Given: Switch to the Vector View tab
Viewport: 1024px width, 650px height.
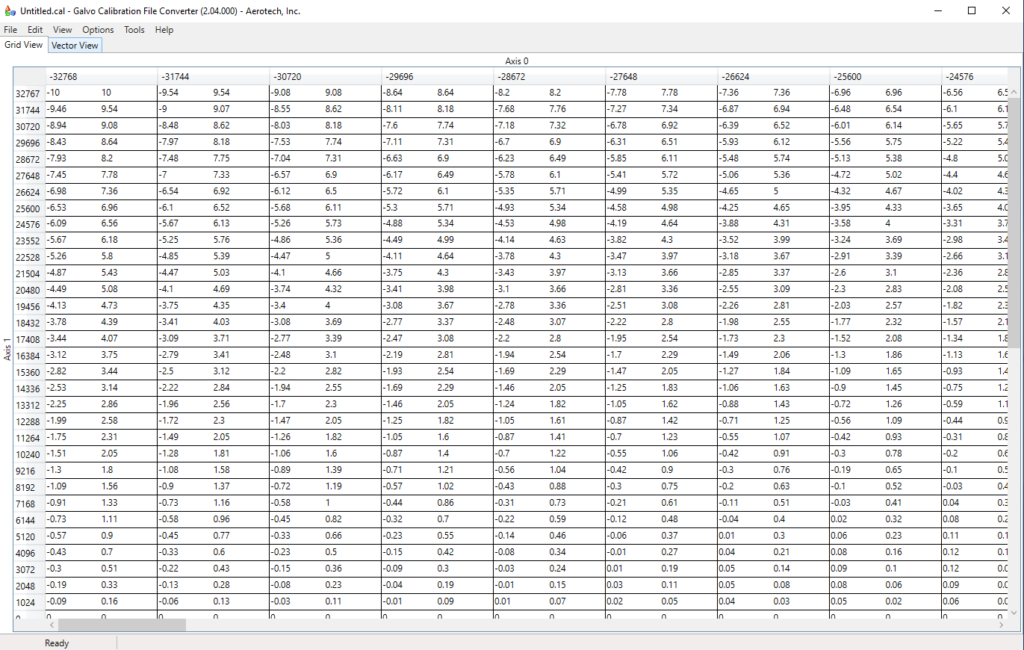Looking at the screenshot, I should [x=75, y=45].
